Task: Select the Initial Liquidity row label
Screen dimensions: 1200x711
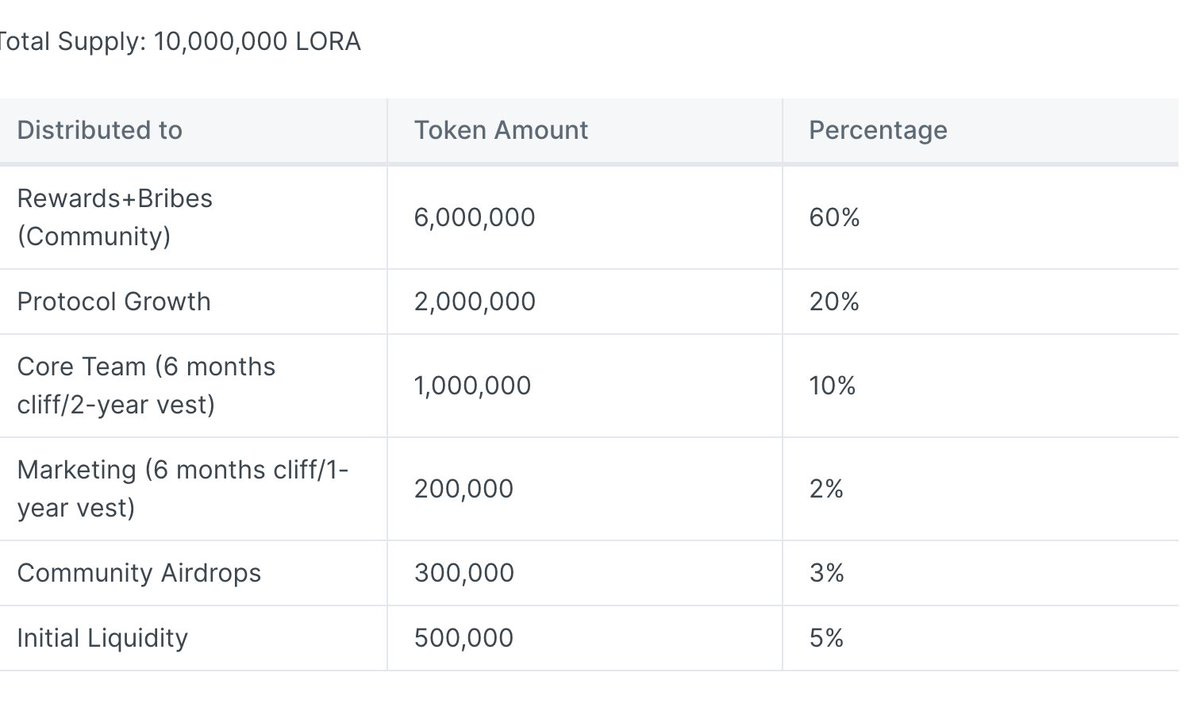Action: [x=102, y=638]
